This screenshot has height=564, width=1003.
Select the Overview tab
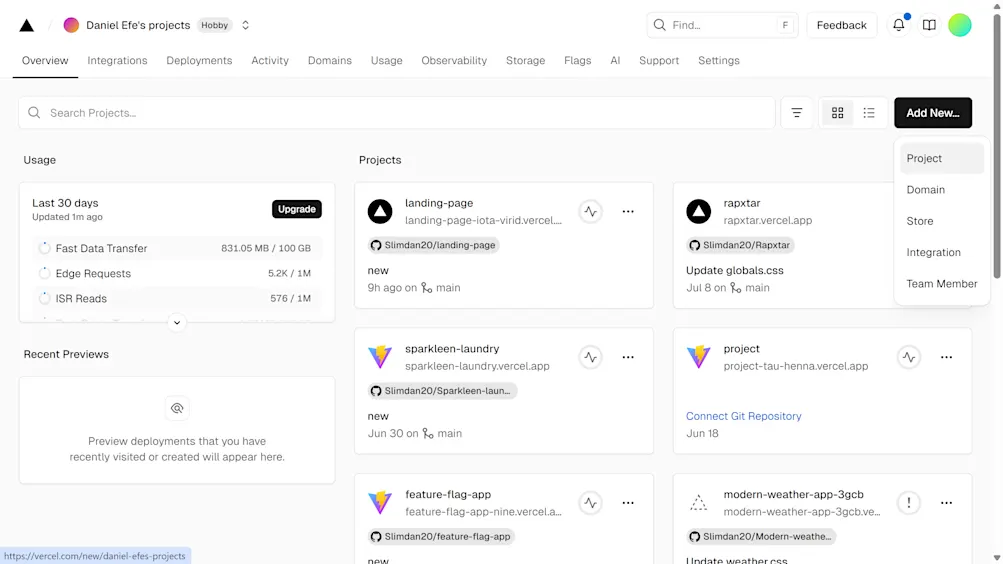coord(45,60)
